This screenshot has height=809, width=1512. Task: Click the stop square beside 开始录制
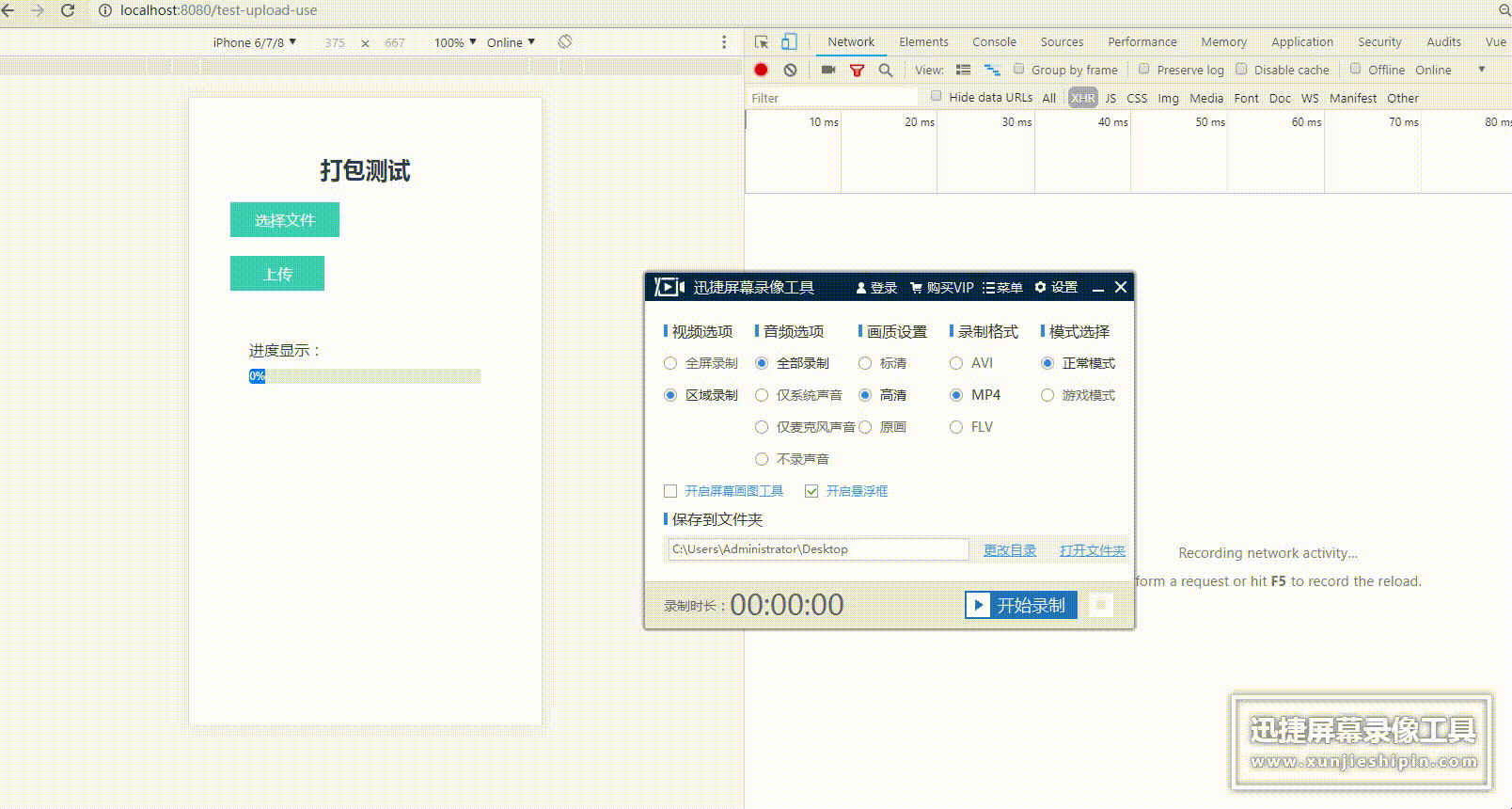pos(1100,605)
